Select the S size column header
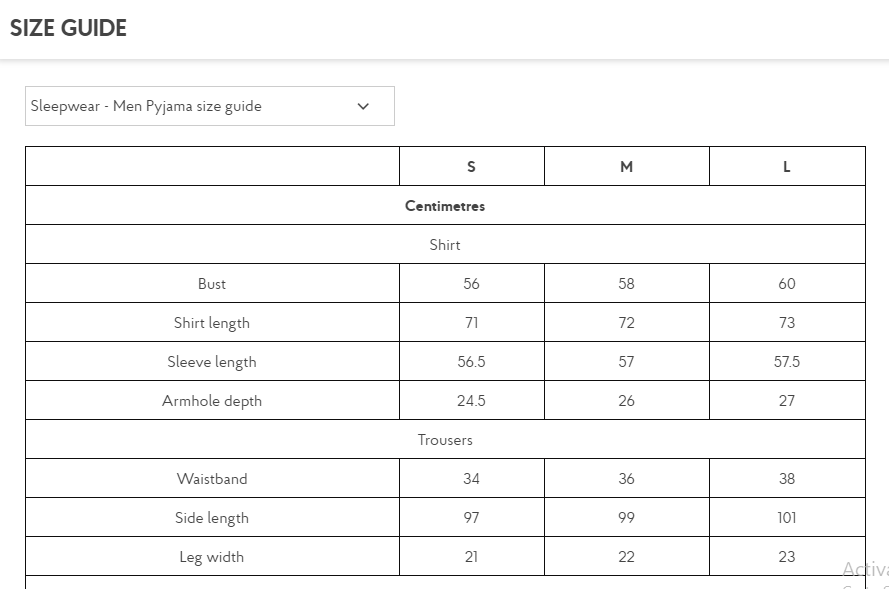The width and height of the screenshot is (889, 589). [x=471, y=167]
